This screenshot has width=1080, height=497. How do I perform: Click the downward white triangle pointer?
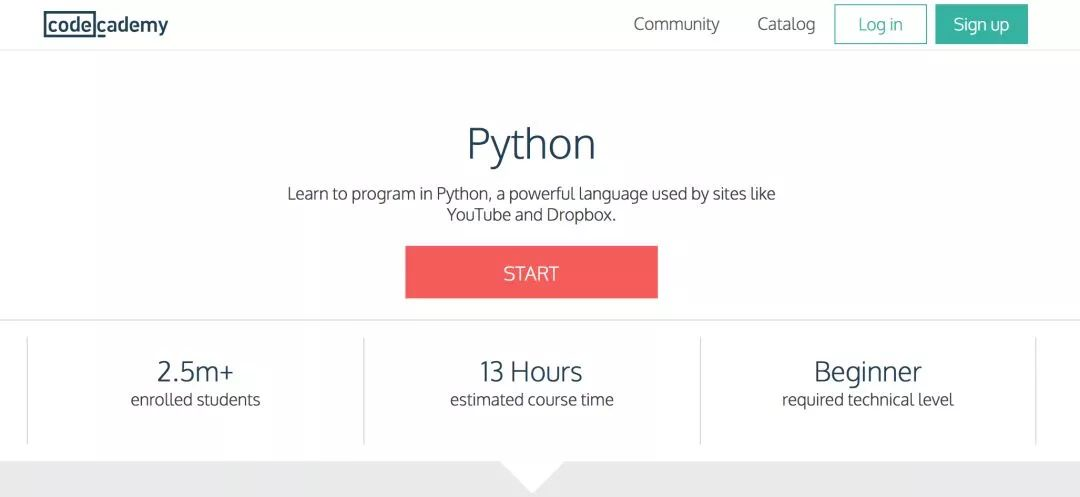(x=531, y=472)
